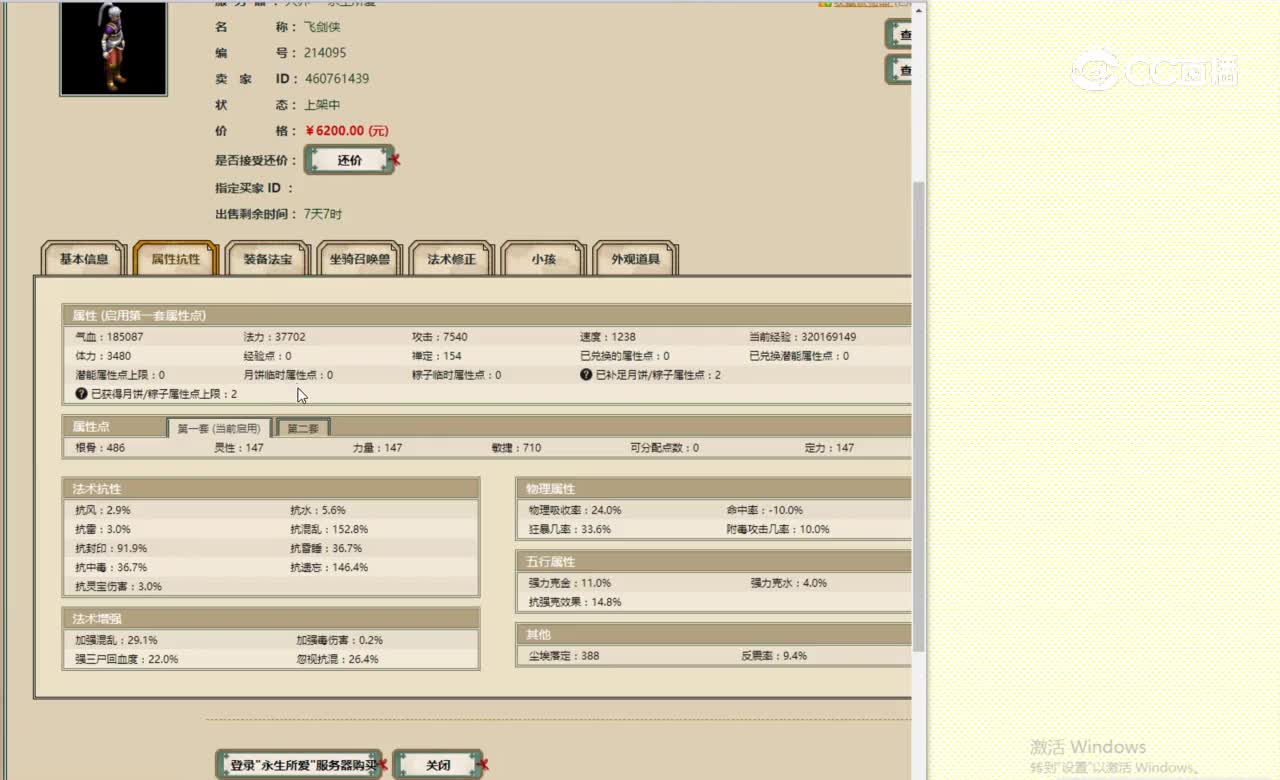This screenshot has height=780, width=1280.
Task: Click the help icon beside 已获得月饼/粽子属性点上限
Action: 81,394
